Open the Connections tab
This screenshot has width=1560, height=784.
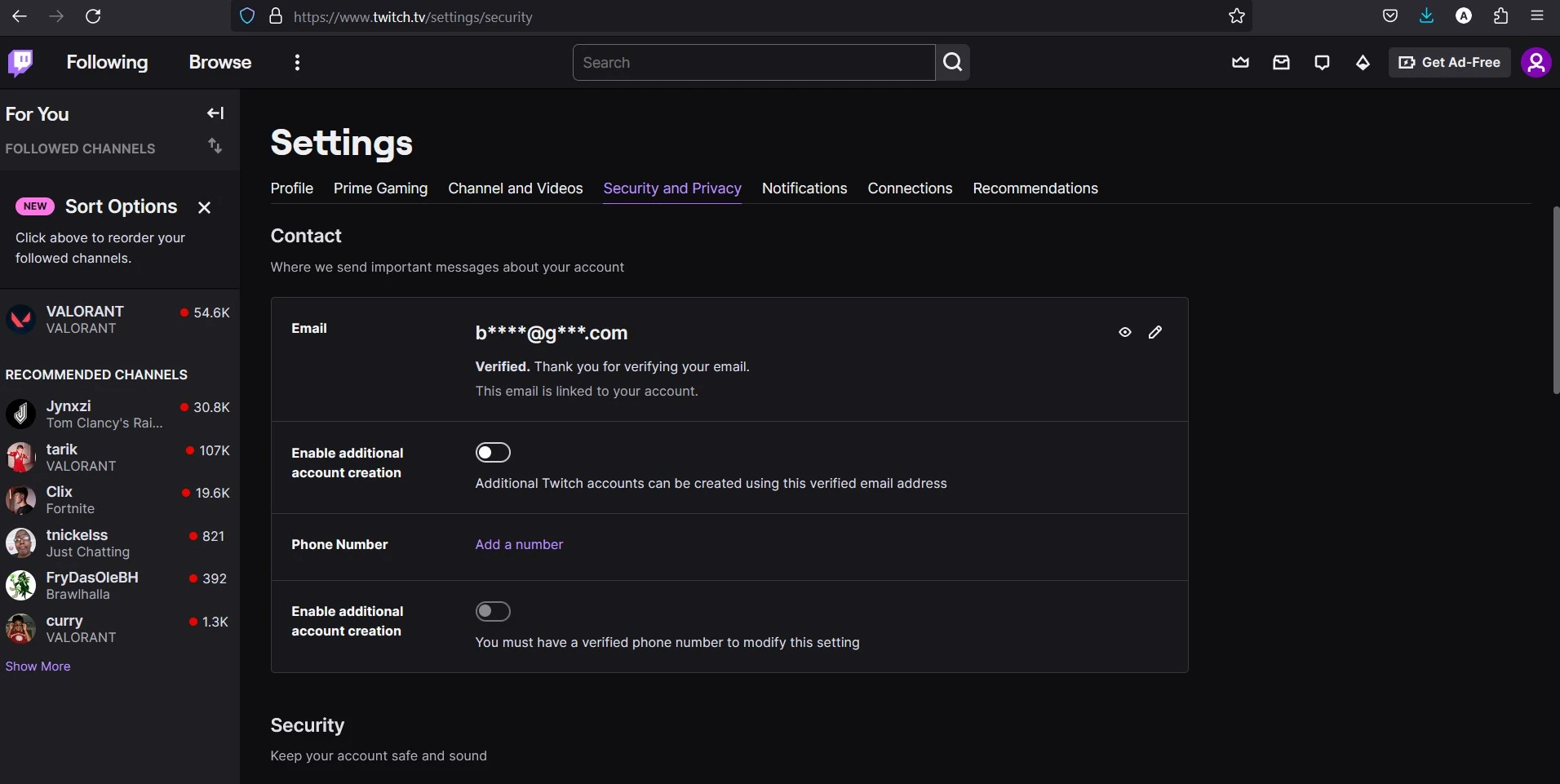pyautogui.click(x=911, y=188)
